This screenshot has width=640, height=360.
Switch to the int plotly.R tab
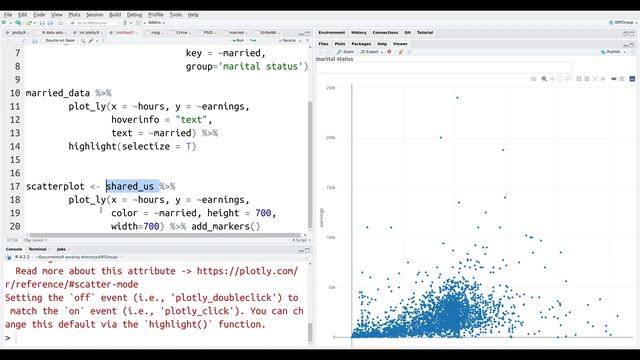[x=89, y=33]
